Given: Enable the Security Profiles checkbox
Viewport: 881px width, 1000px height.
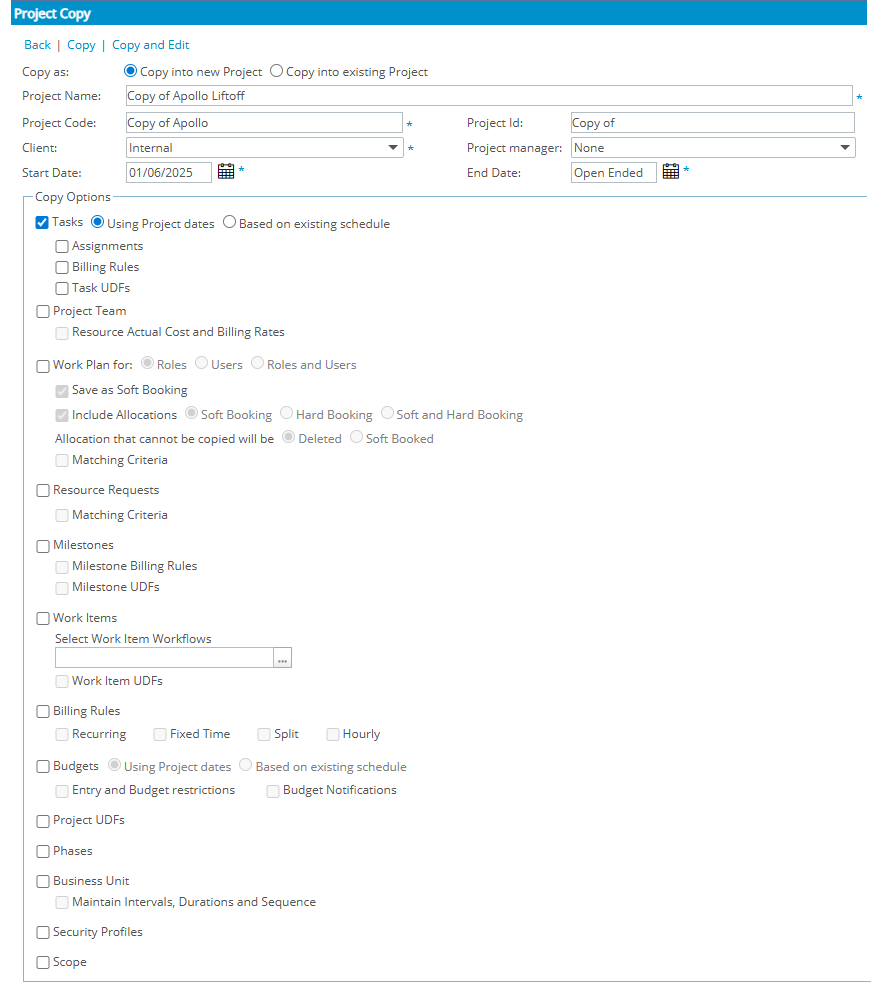Looking at the screenshot, I should pos(43,933).
